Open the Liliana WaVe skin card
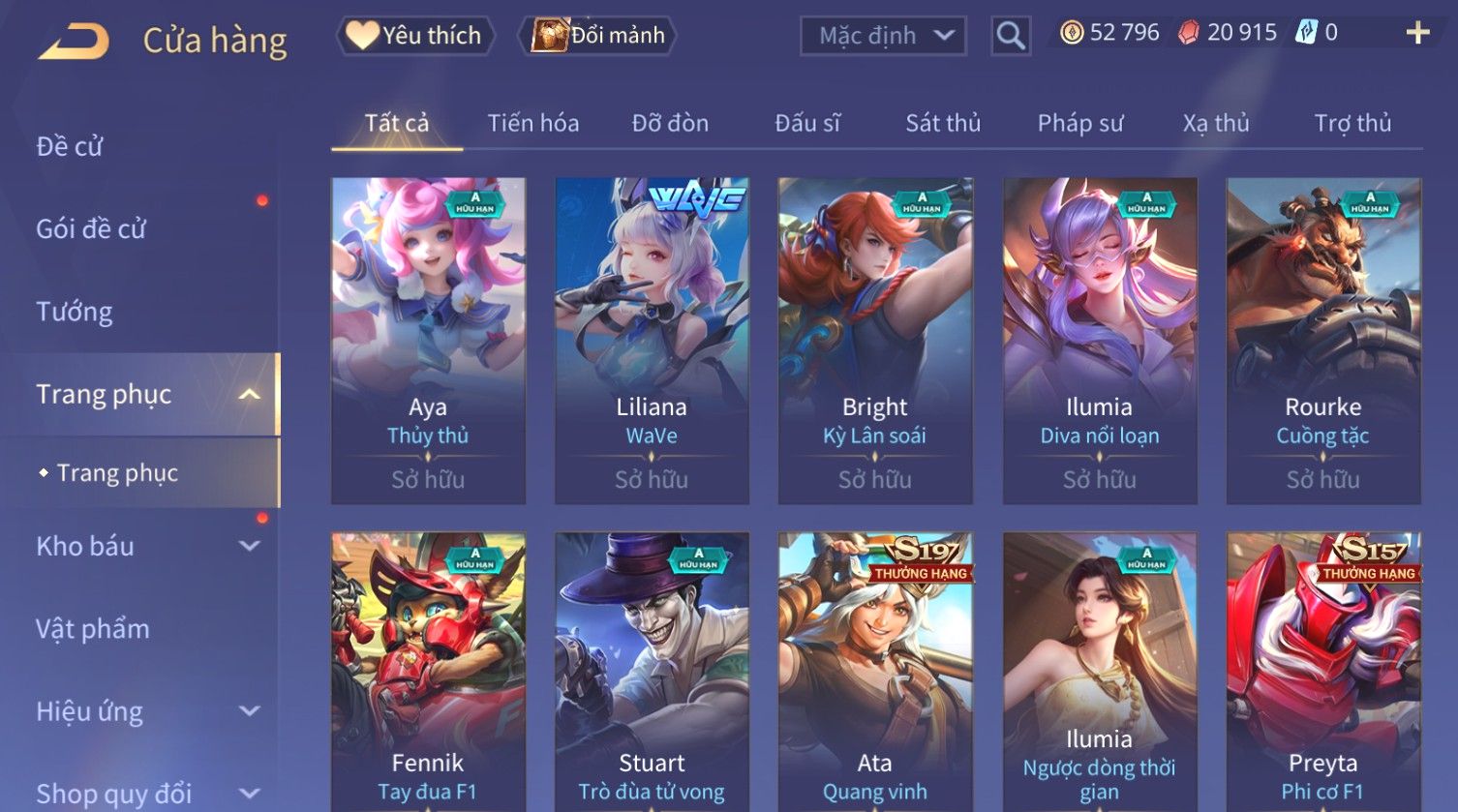 point(652,341)
